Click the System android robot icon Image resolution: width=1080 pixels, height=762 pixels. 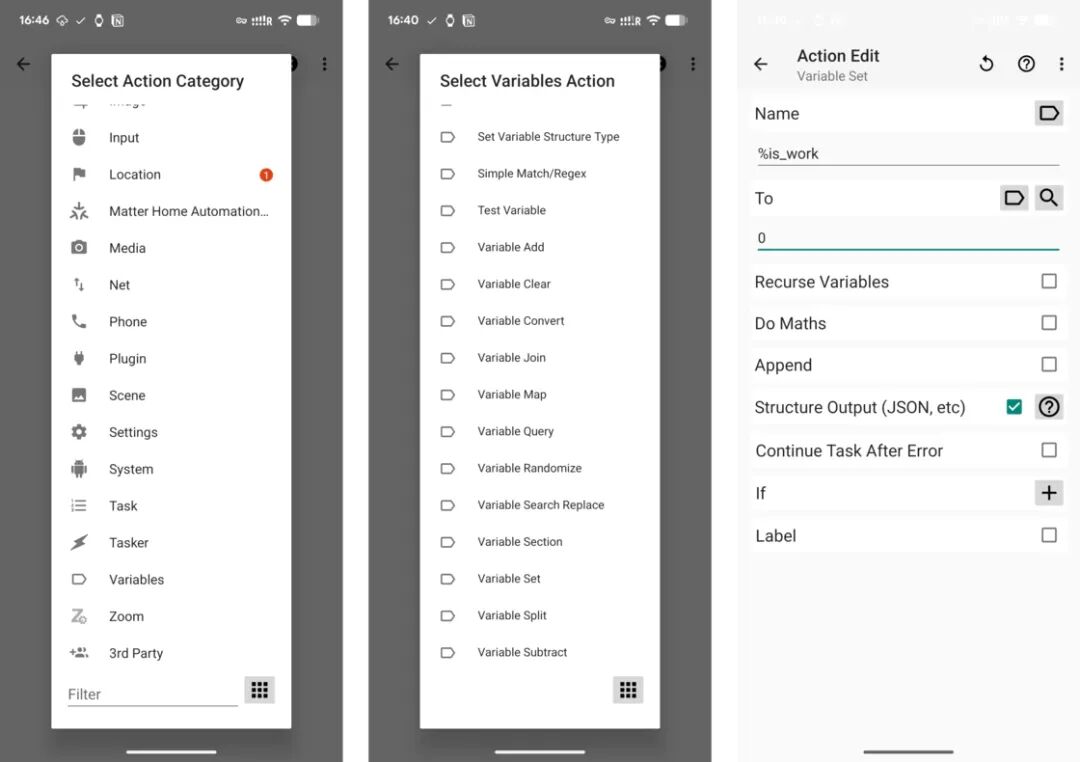79,468
